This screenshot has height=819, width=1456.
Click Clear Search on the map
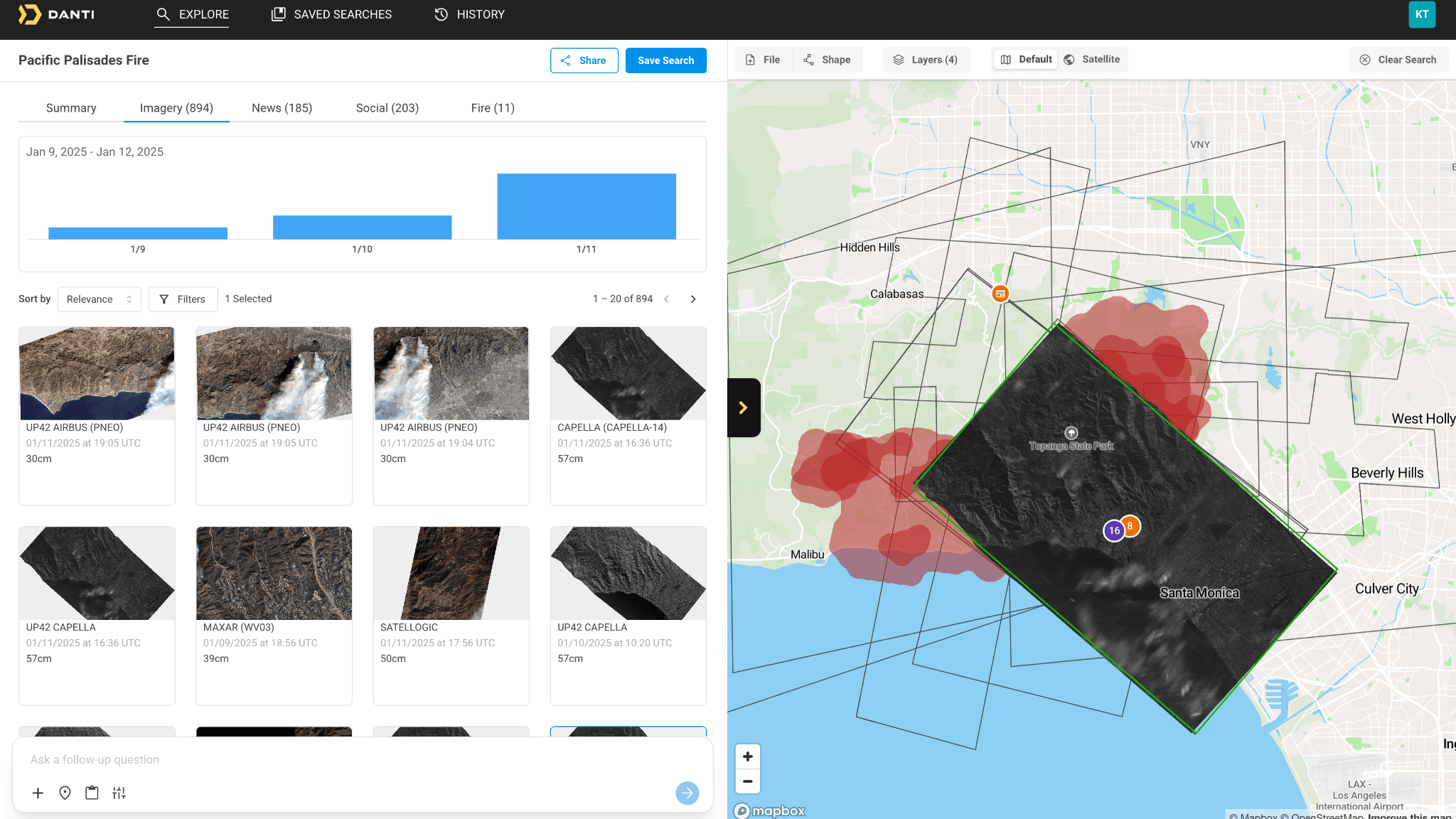click(x=1398, y=60)
